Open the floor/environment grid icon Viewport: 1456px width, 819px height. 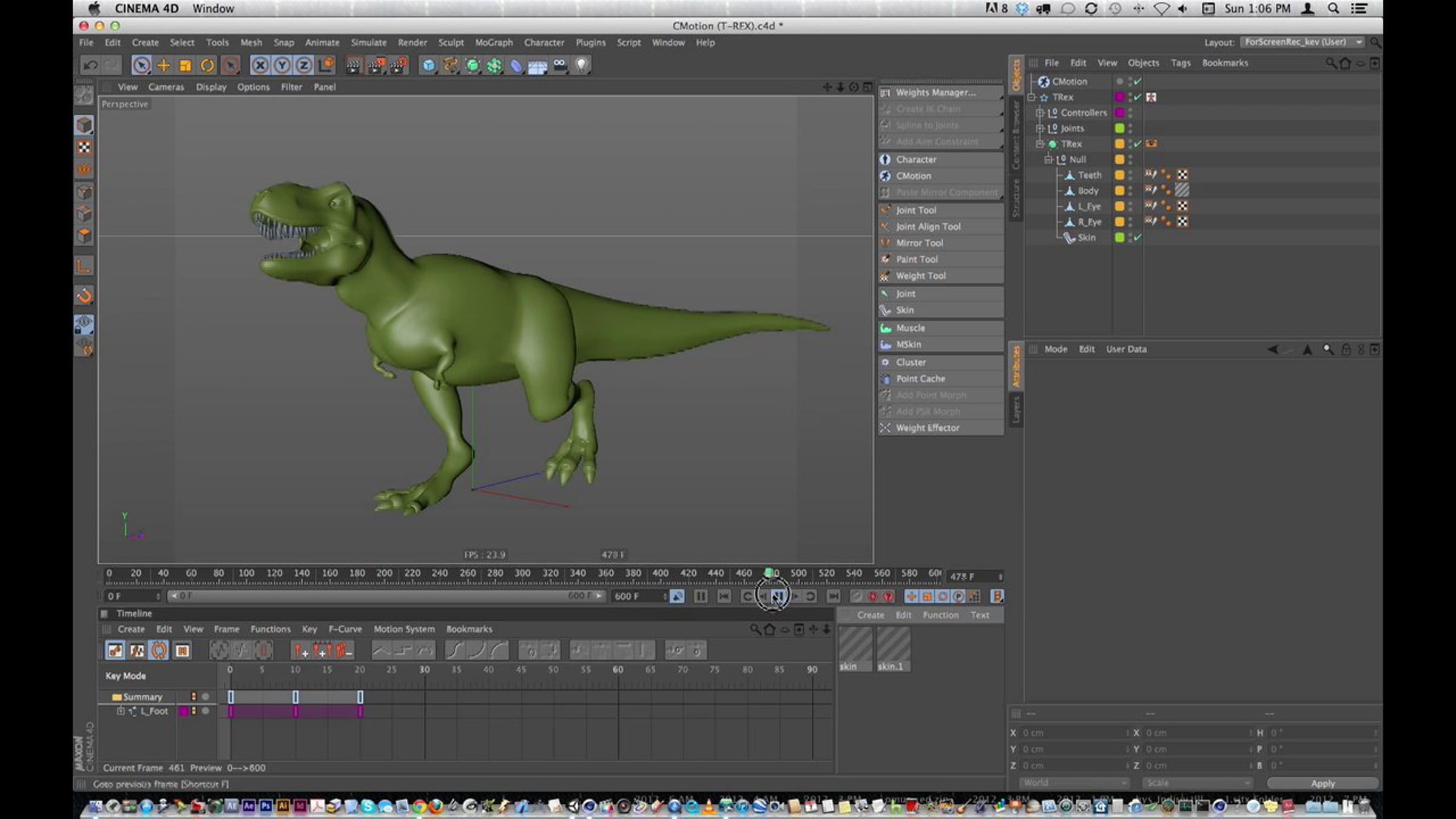tap(538, 65)
